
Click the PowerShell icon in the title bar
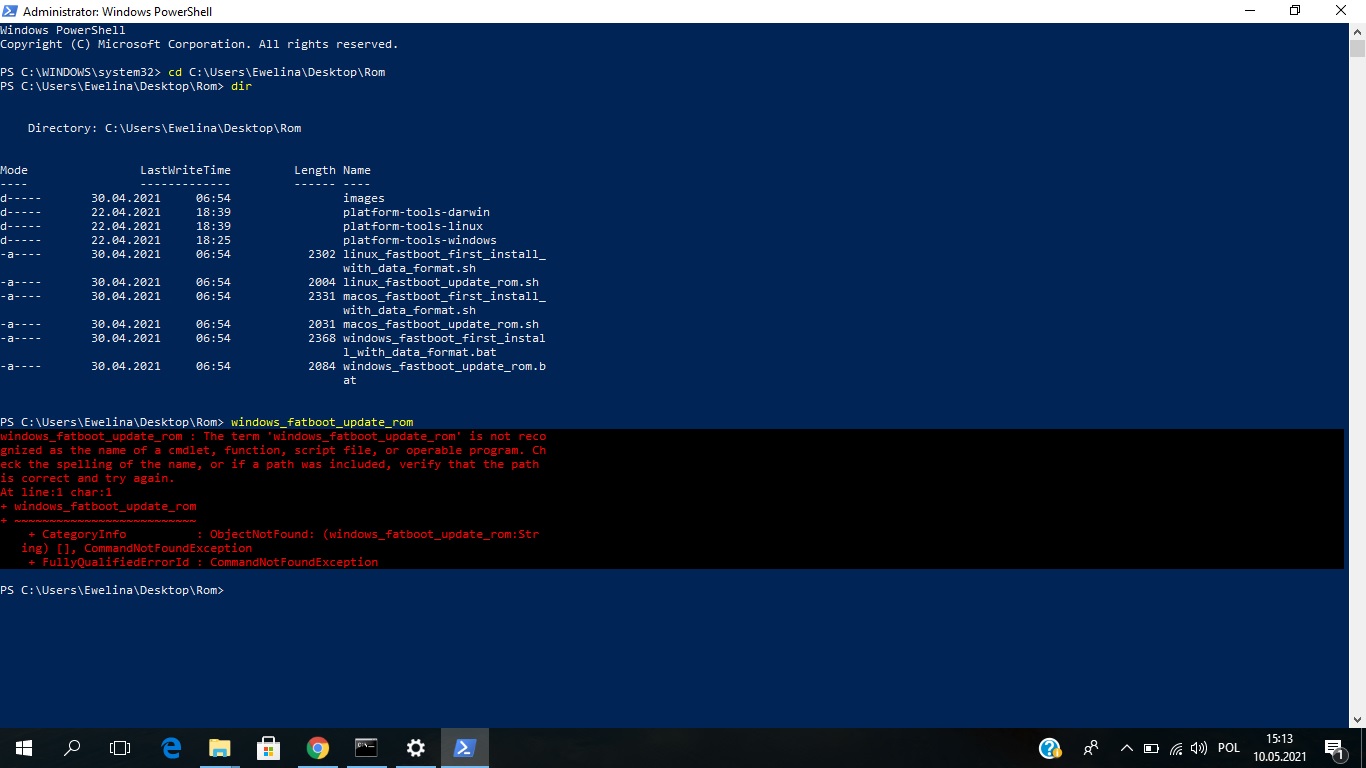[10, 11]
